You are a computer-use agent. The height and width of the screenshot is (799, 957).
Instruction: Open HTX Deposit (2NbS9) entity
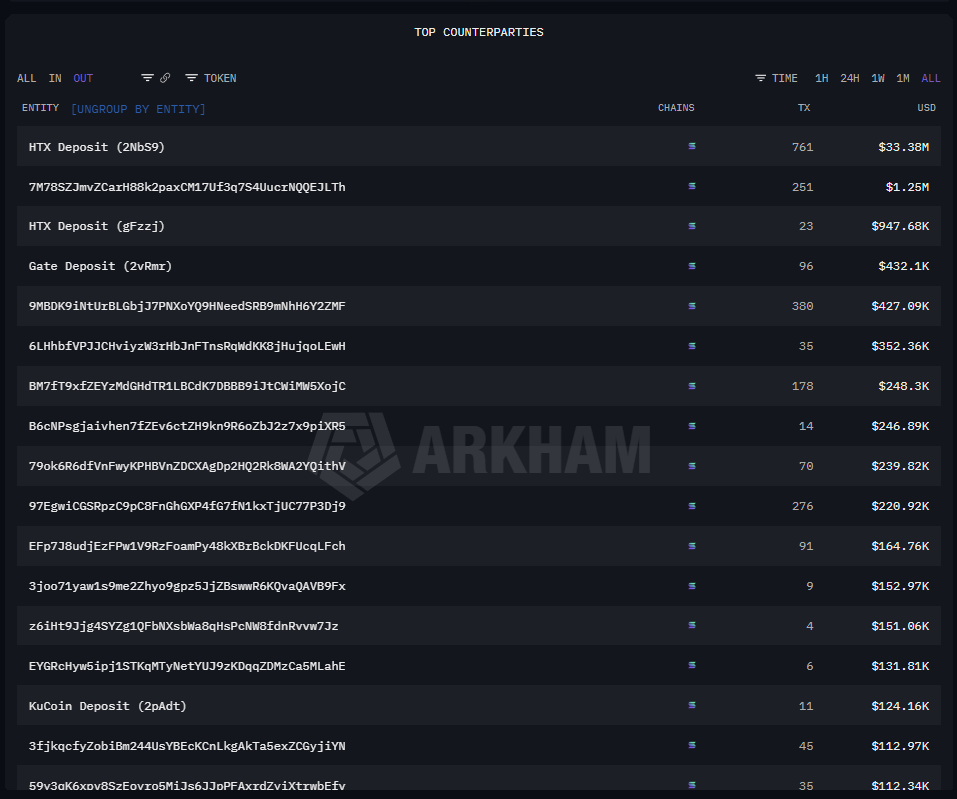pos(96,147)
